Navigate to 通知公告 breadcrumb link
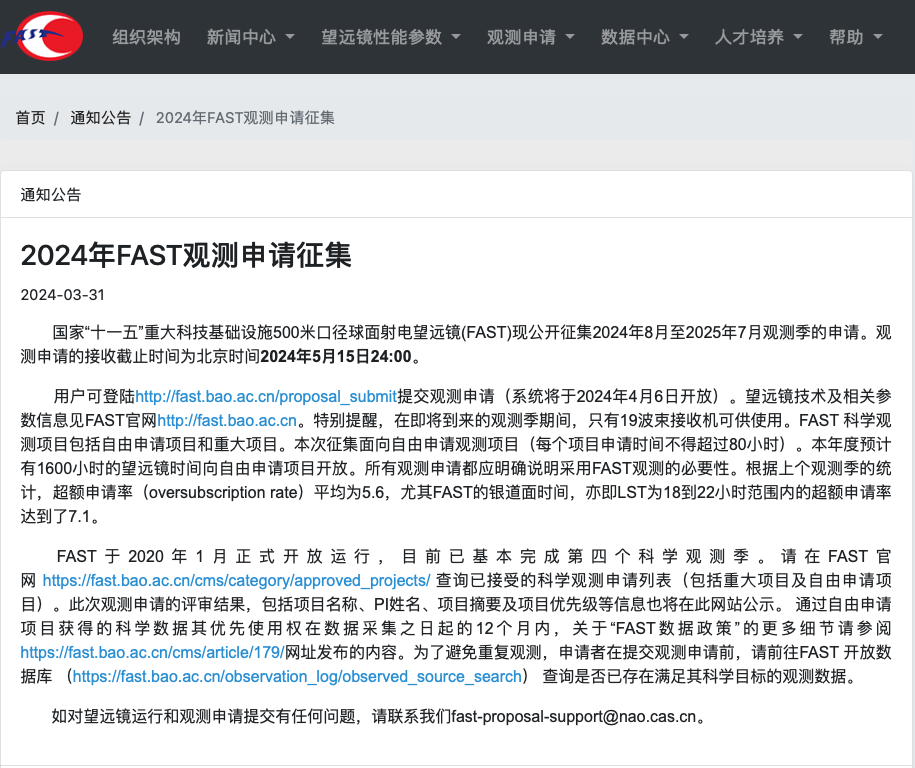 coord(100,117)
